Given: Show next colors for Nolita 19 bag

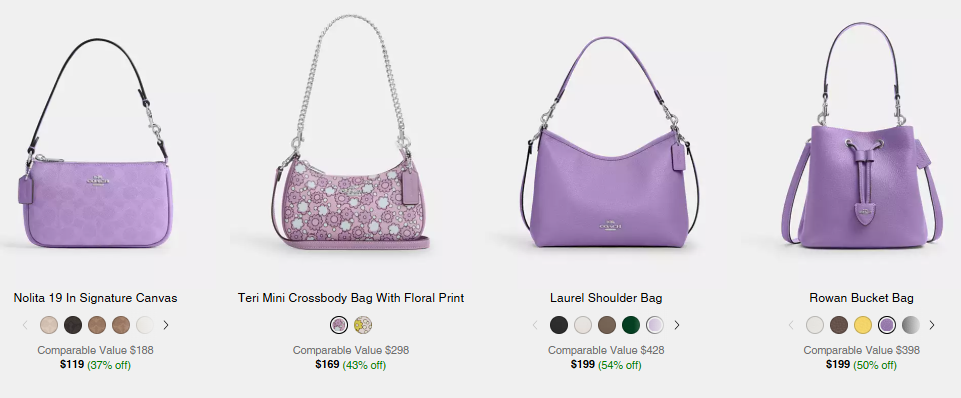Looking at the screenshot, I should pyautogui.click(x=165, y=325).
